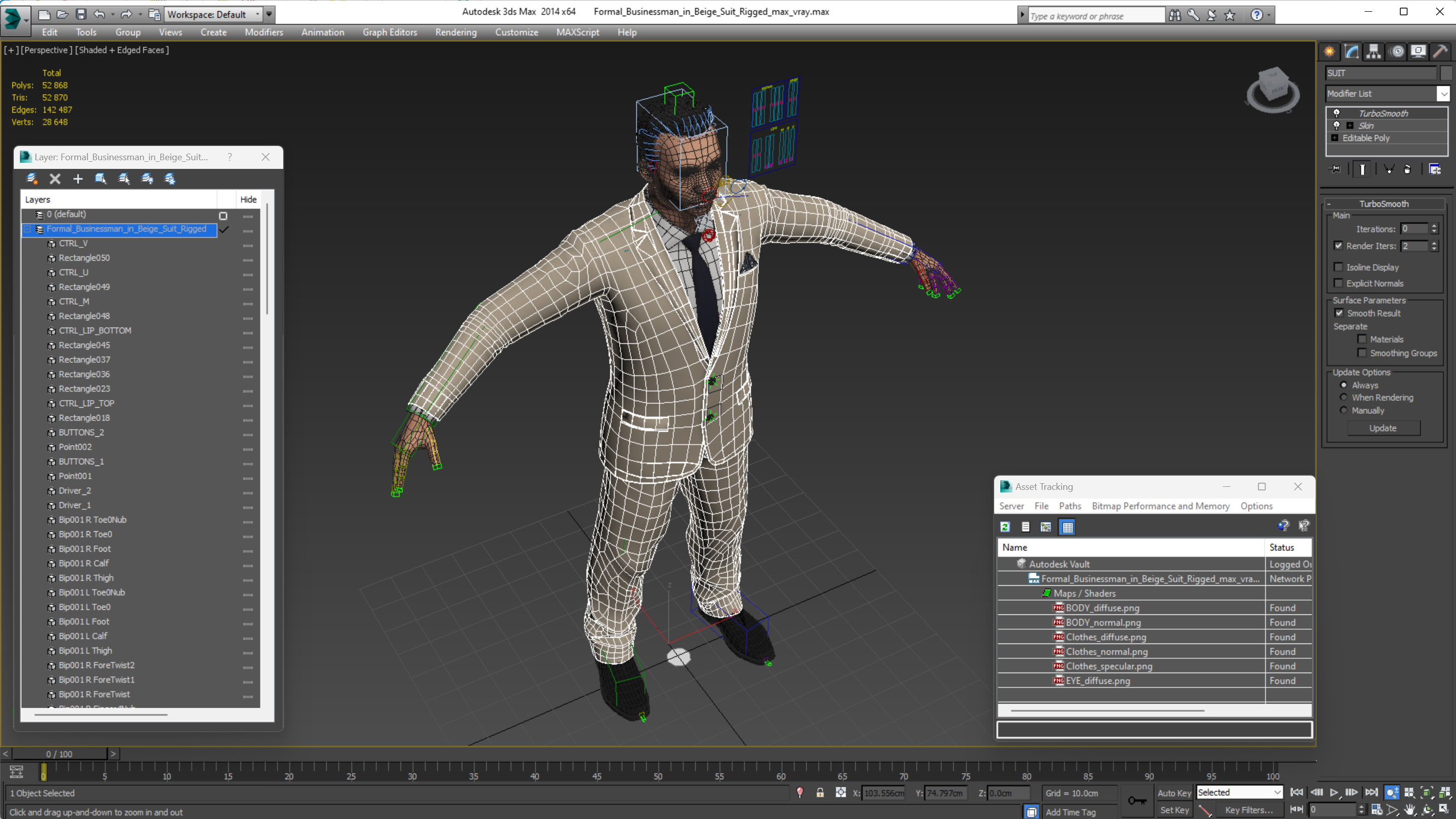
Task: Increase the Iterations spinner value
Action: (1434, 226)
